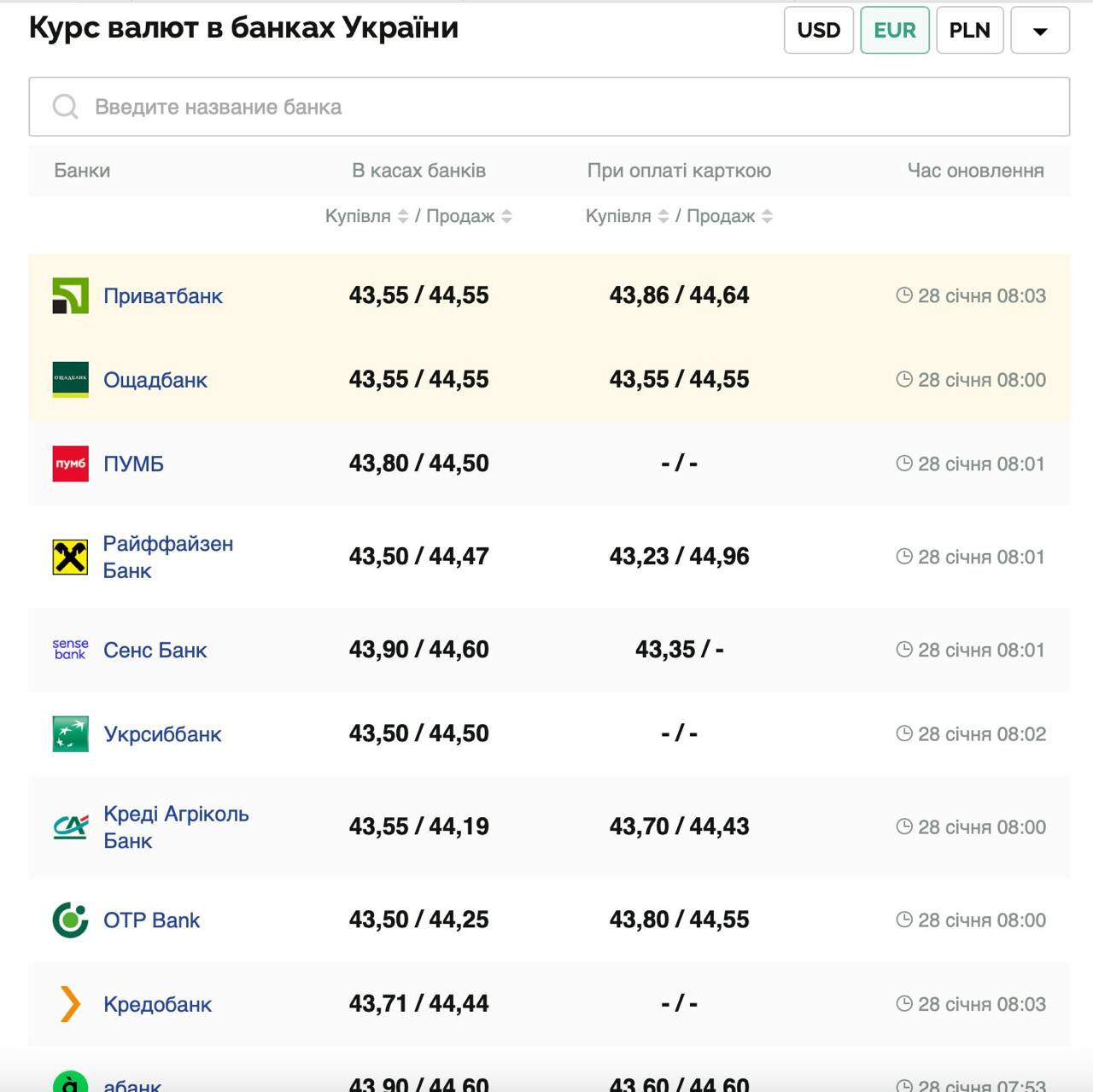This screenshot has height=1092, width=1093.
Task: Click the Credit Agricole logo icon
Action: (70, 827)
